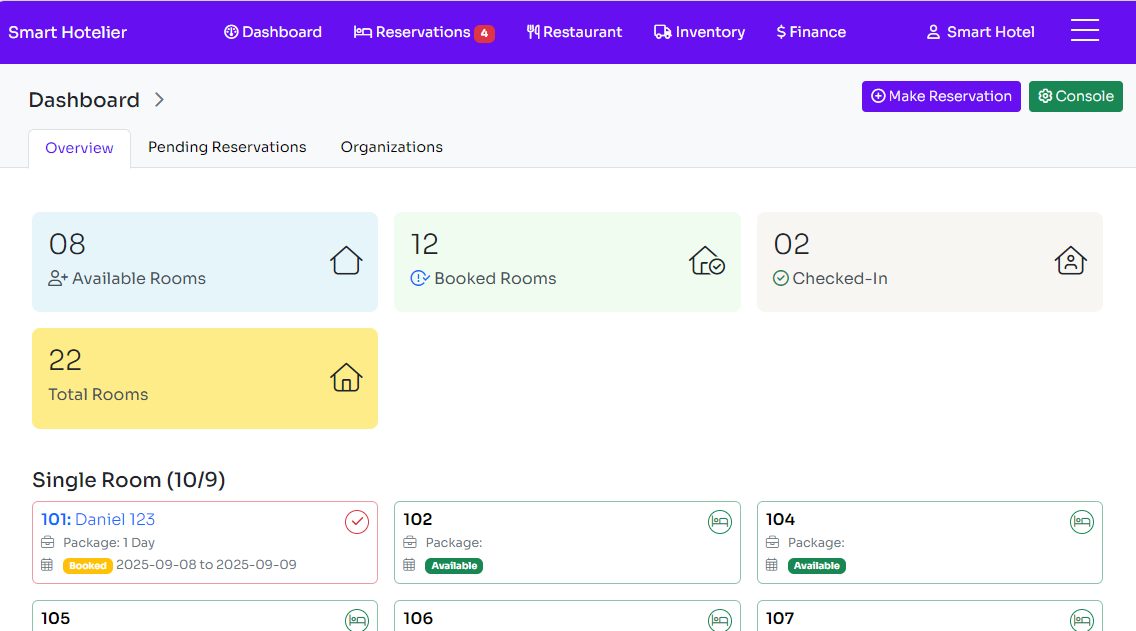Click the date range 2025-09-08 to 2025-09-09
The height and width of the screenshot is (631, 1136).
[206, 564]
